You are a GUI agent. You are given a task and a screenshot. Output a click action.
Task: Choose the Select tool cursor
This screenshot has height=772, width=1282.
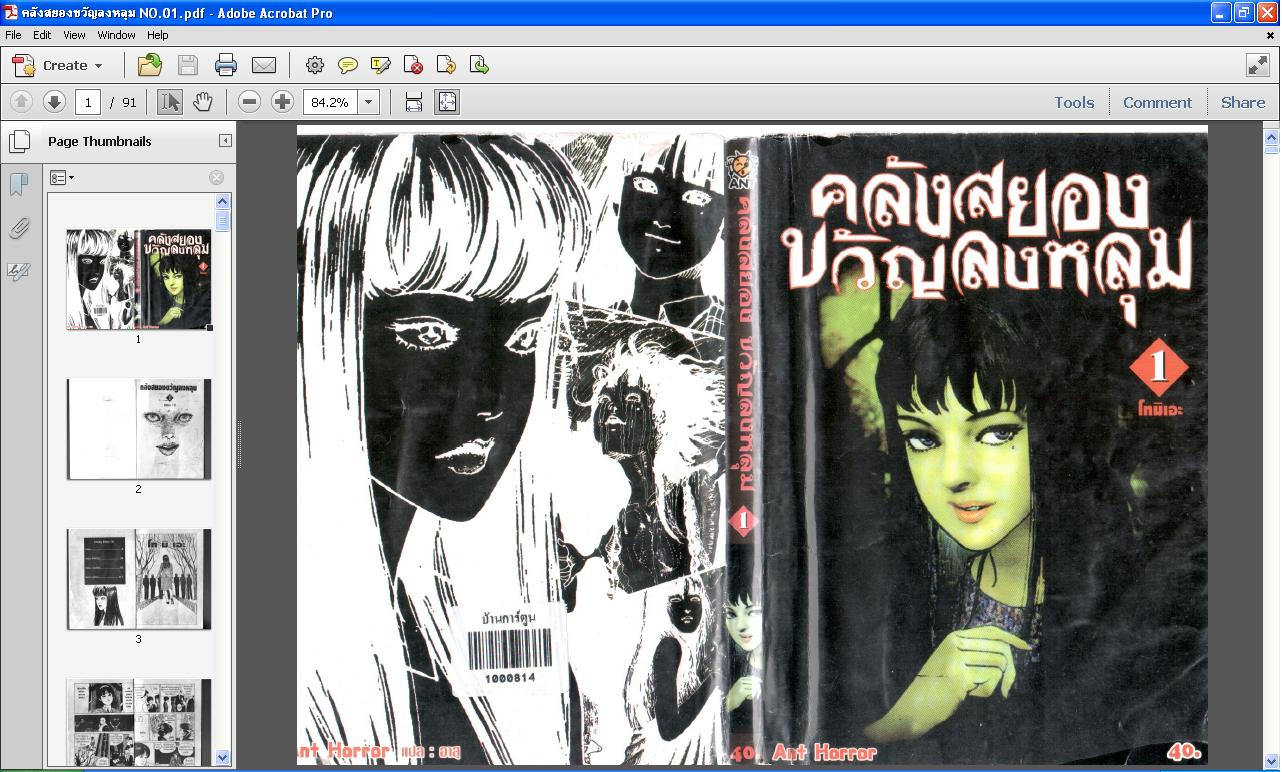pos(170,102)
